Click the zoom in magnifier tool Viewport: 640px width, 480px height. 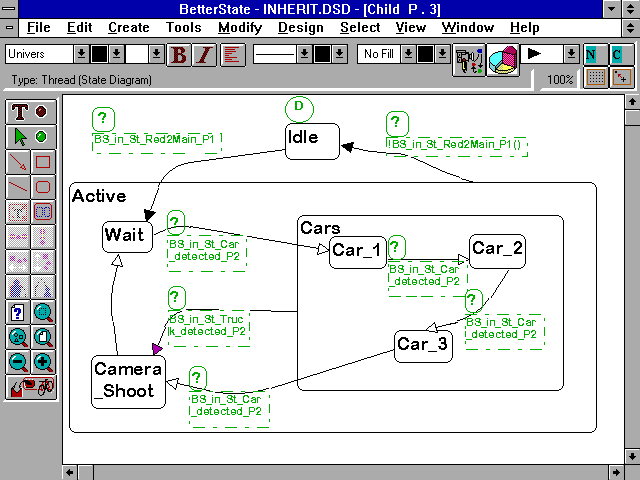coord(43,362)
